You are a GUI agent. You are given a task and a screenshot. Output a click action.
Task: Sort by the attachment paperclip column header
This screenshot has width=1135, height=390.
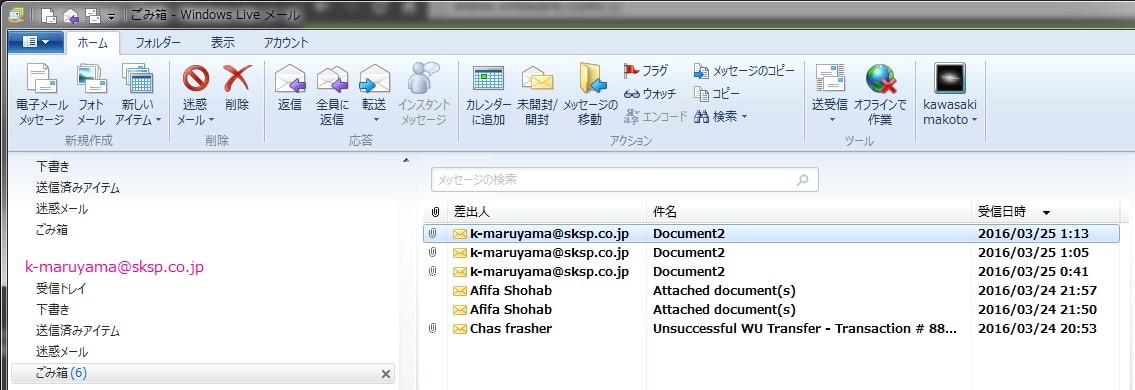point(435,212)
